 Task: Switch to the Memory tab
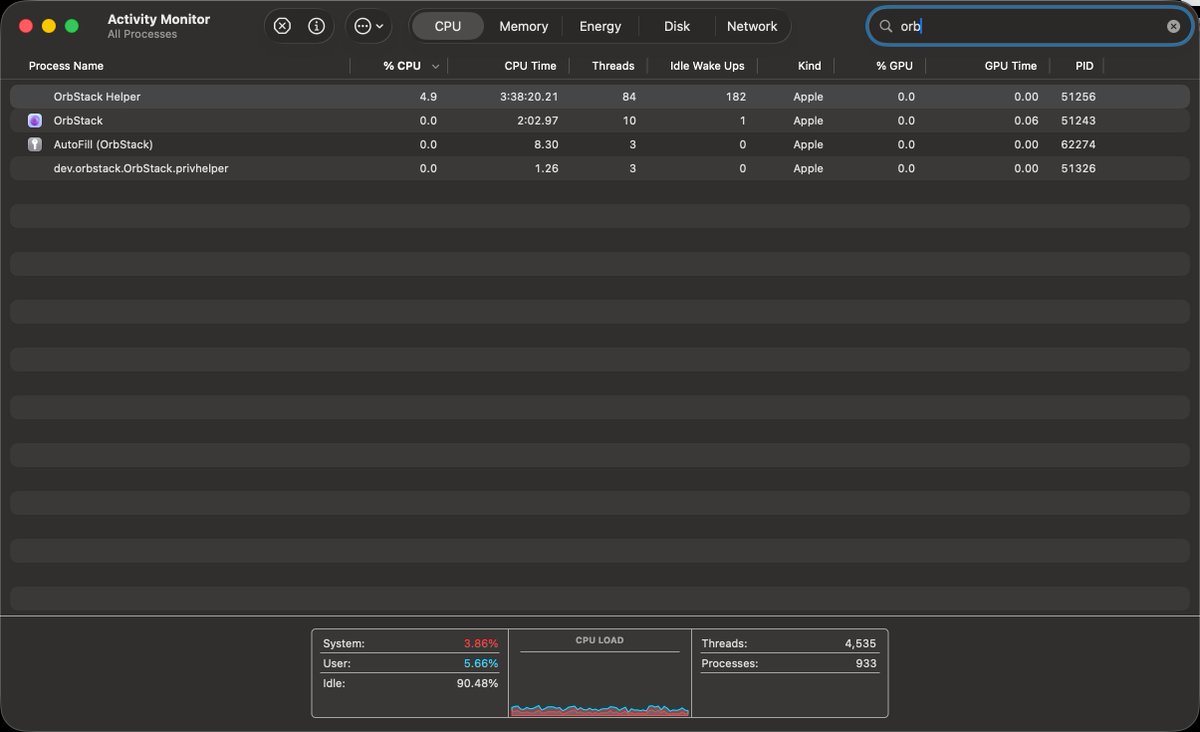(523, 26)
